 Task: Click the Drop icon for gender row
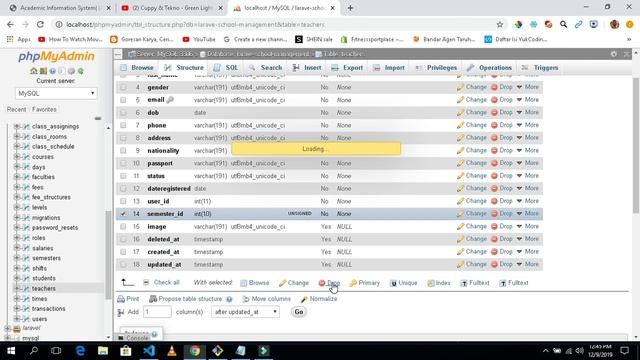click(x=494, y=87)
